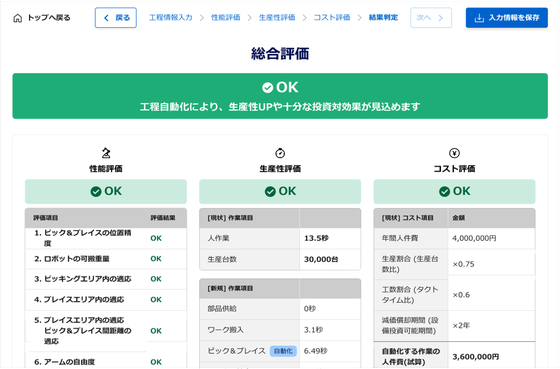Click the 評価結果 column header
560x369 pixels.
(x=163, y=218)
